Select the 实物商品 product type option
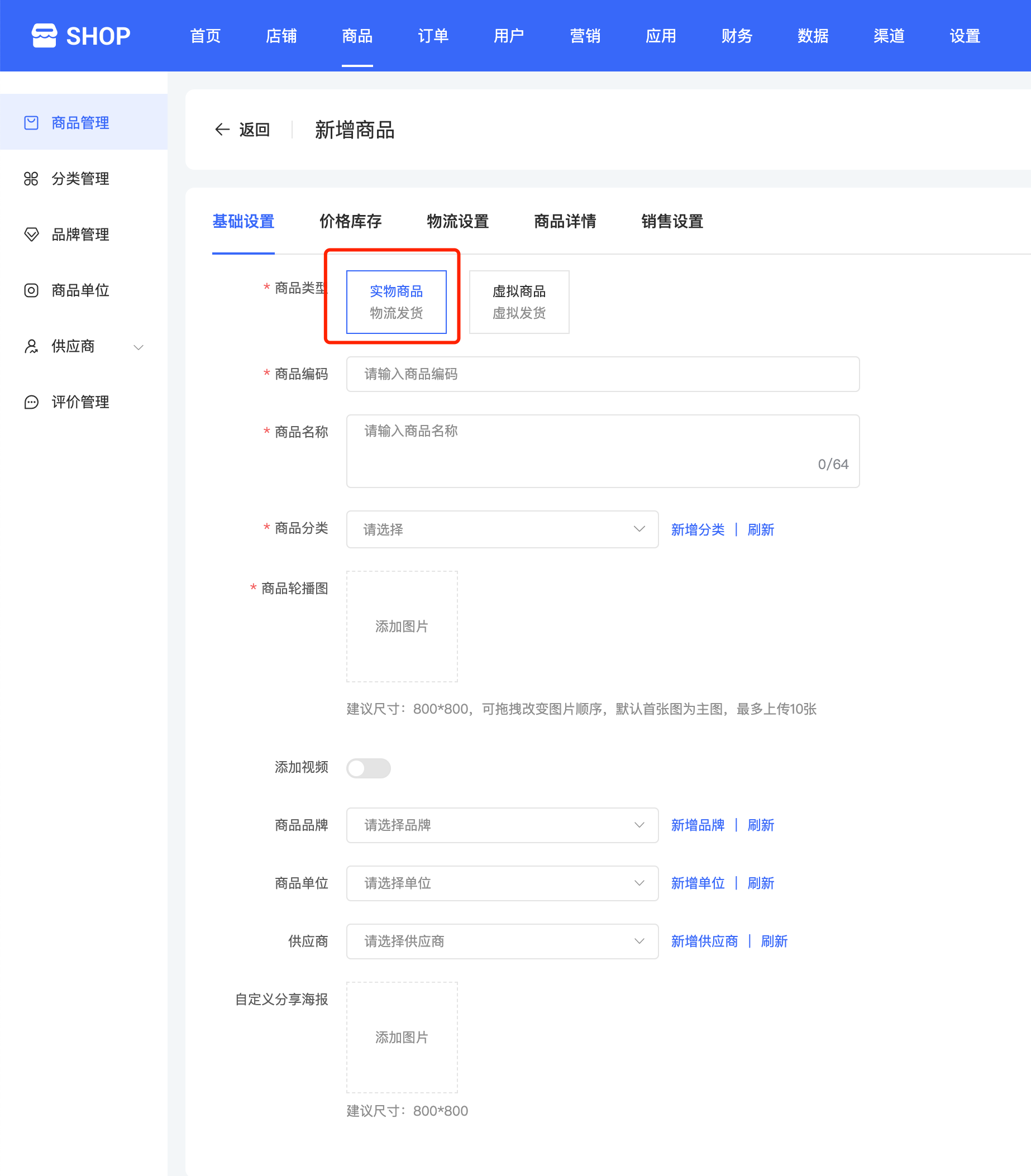Screen dimensions: 1031x1176 point(396,302)
